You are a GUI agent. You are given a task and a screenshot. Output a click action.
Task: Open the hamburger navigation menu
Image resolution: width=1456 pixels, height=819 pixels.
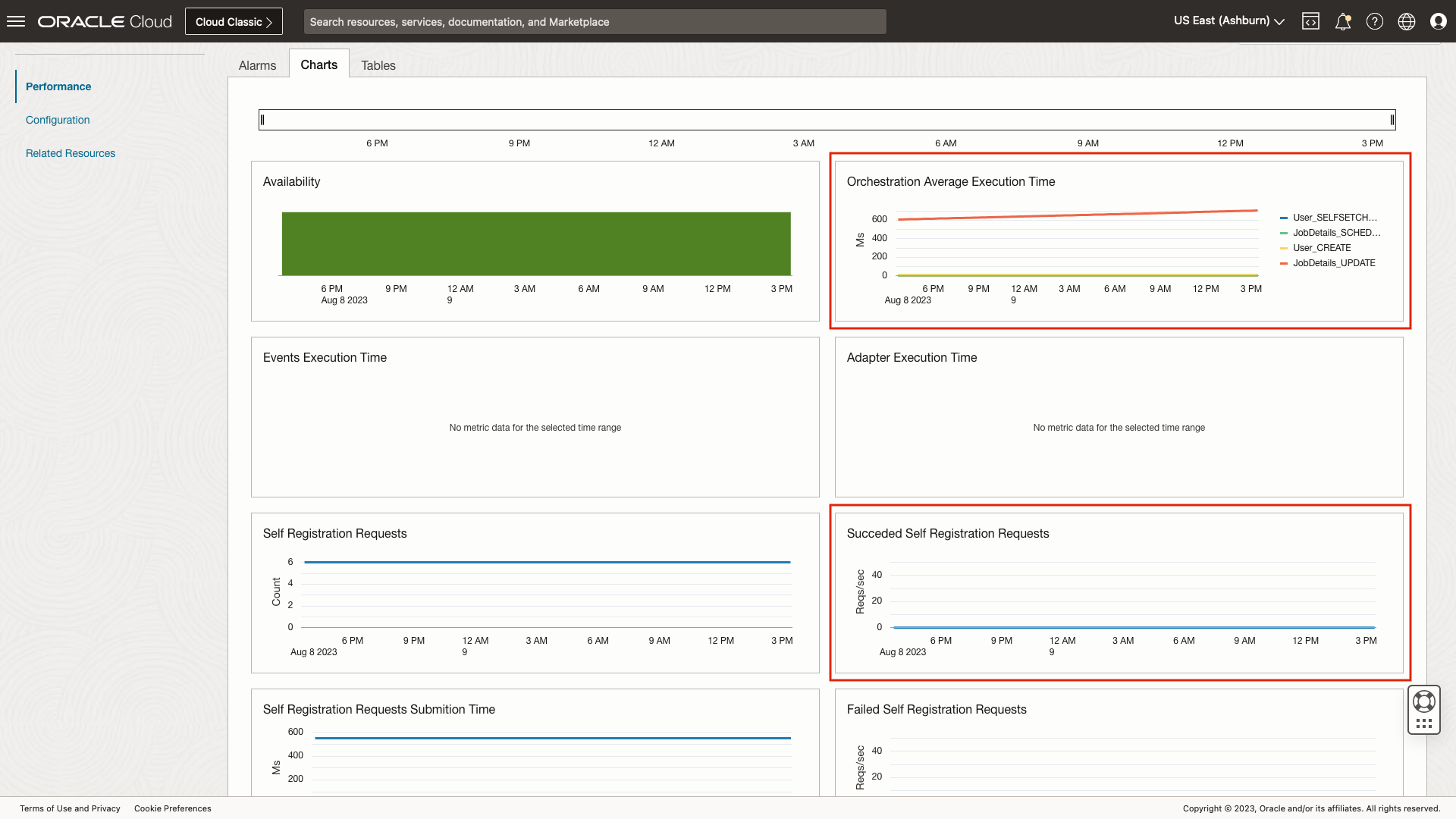pyautogui.click(x=16, y=21)
